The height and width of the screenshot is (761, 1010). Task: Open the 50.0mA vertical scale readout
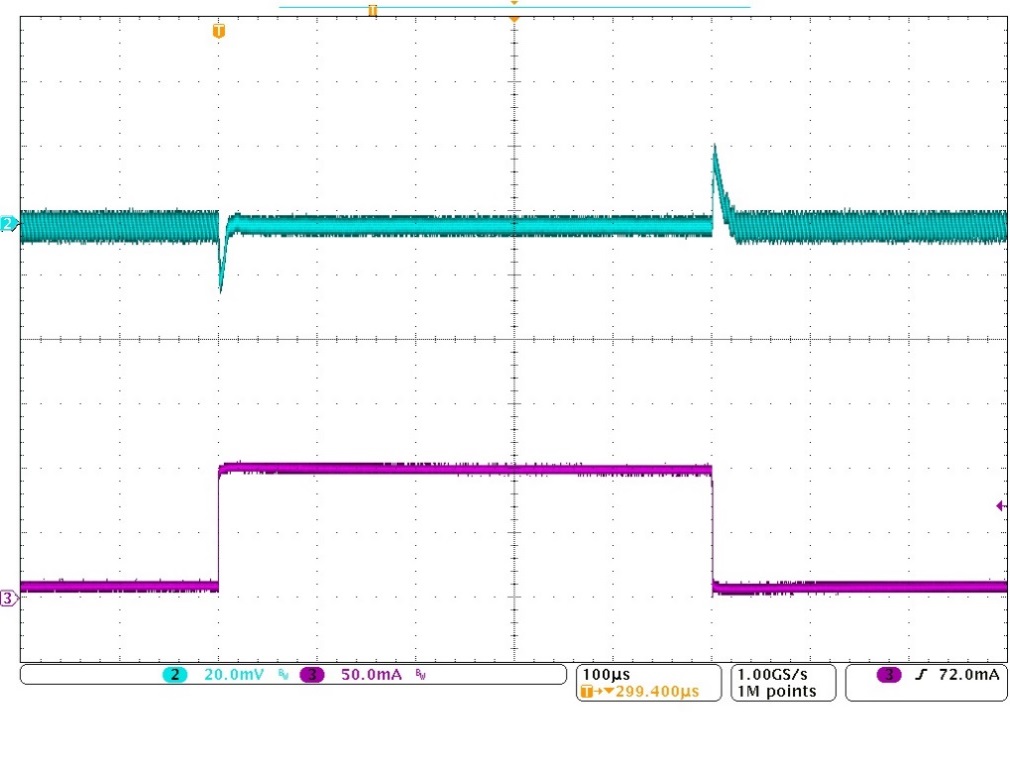370,676
